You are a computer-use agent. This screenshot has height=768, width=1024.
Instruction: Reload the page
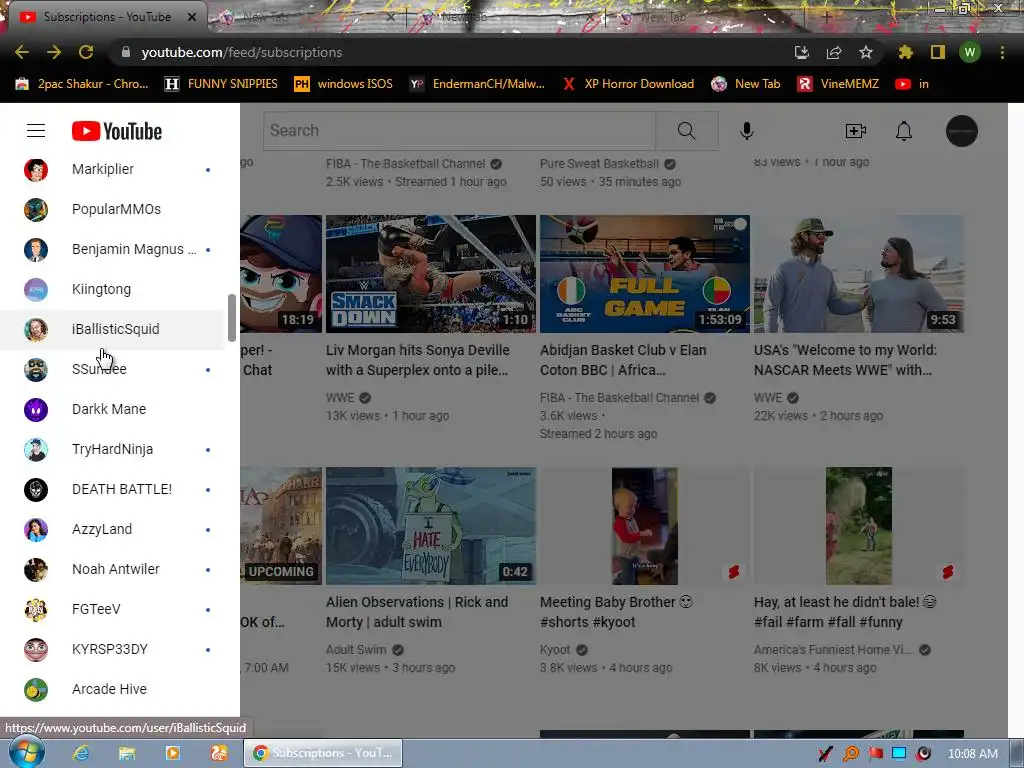coord(86,52)
